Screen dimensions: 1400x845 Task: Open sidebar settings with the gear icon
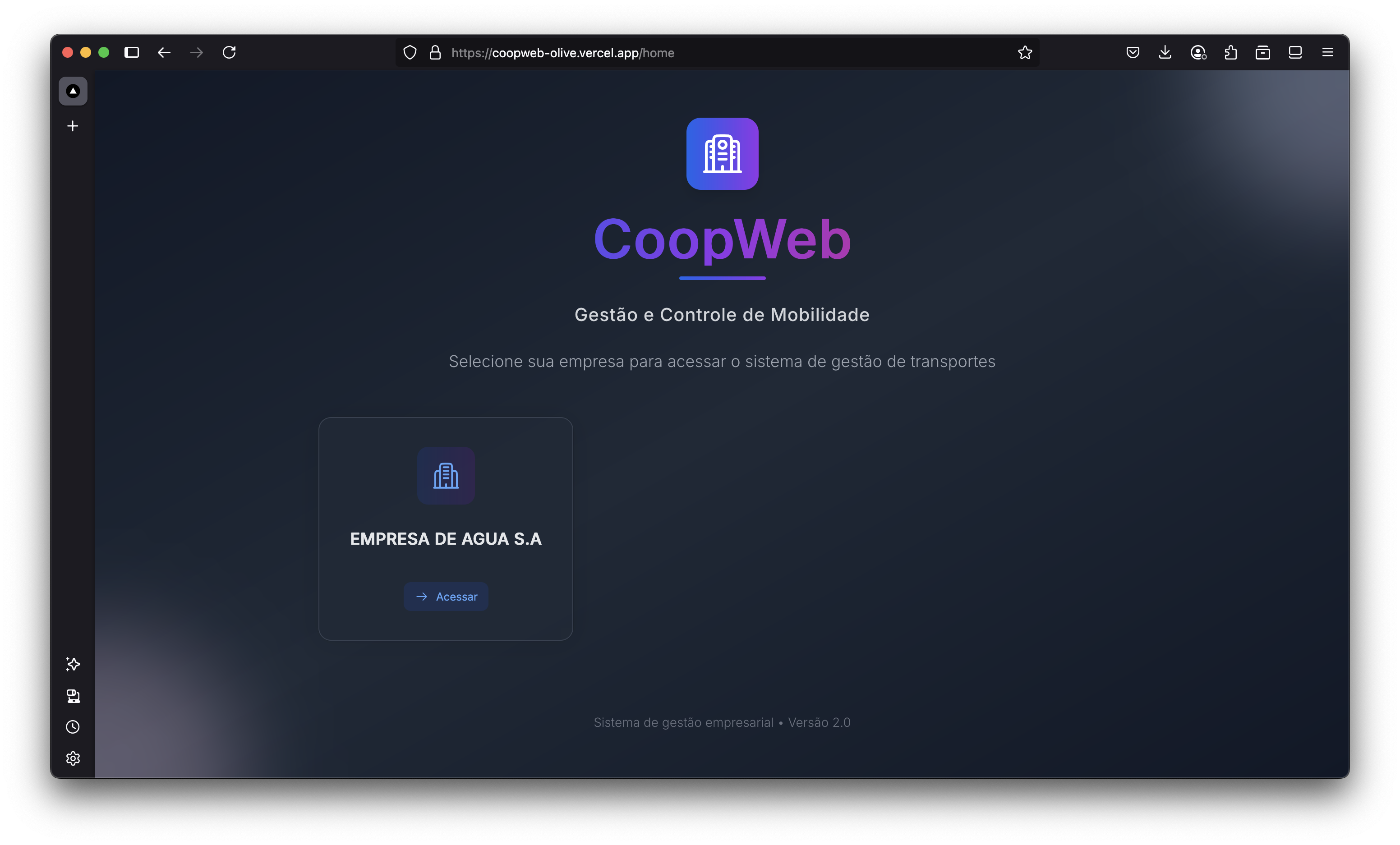pyautogui.click(x=73, y=758)
